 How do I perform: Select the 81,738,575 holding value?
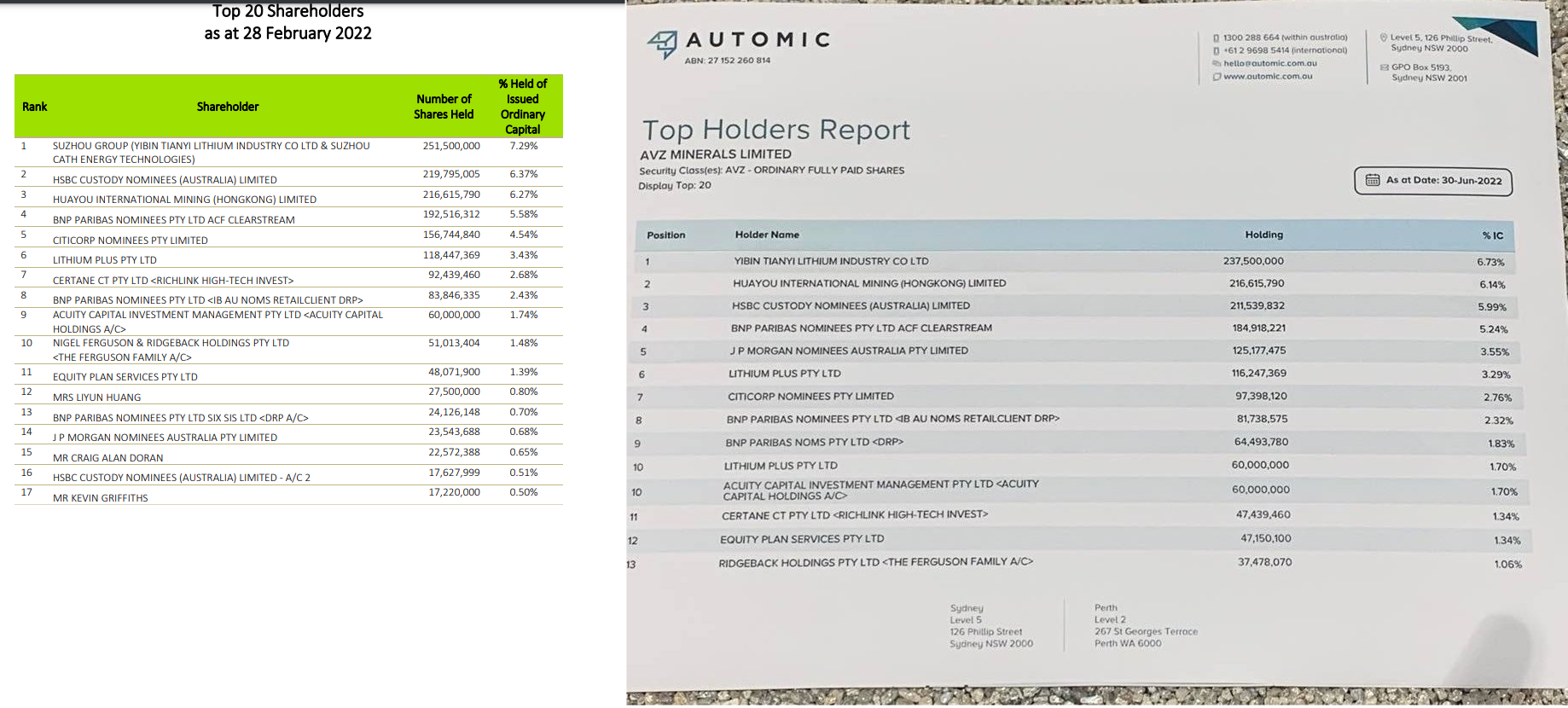pyautogui.click(x=1262, y=419)
